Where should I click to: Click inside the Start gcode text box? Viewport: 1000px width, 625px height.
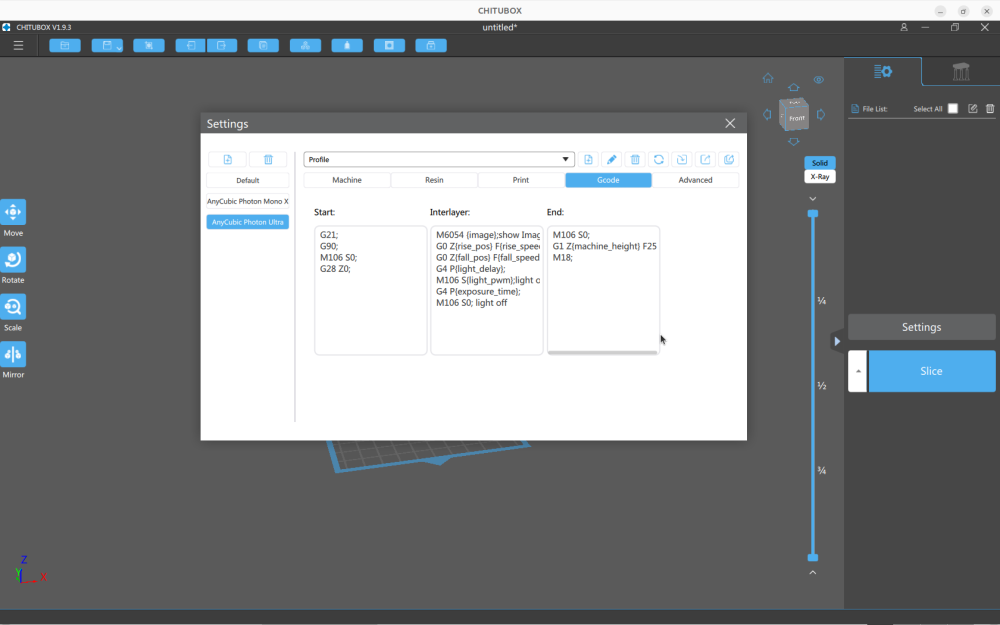[x=371, y=290]
